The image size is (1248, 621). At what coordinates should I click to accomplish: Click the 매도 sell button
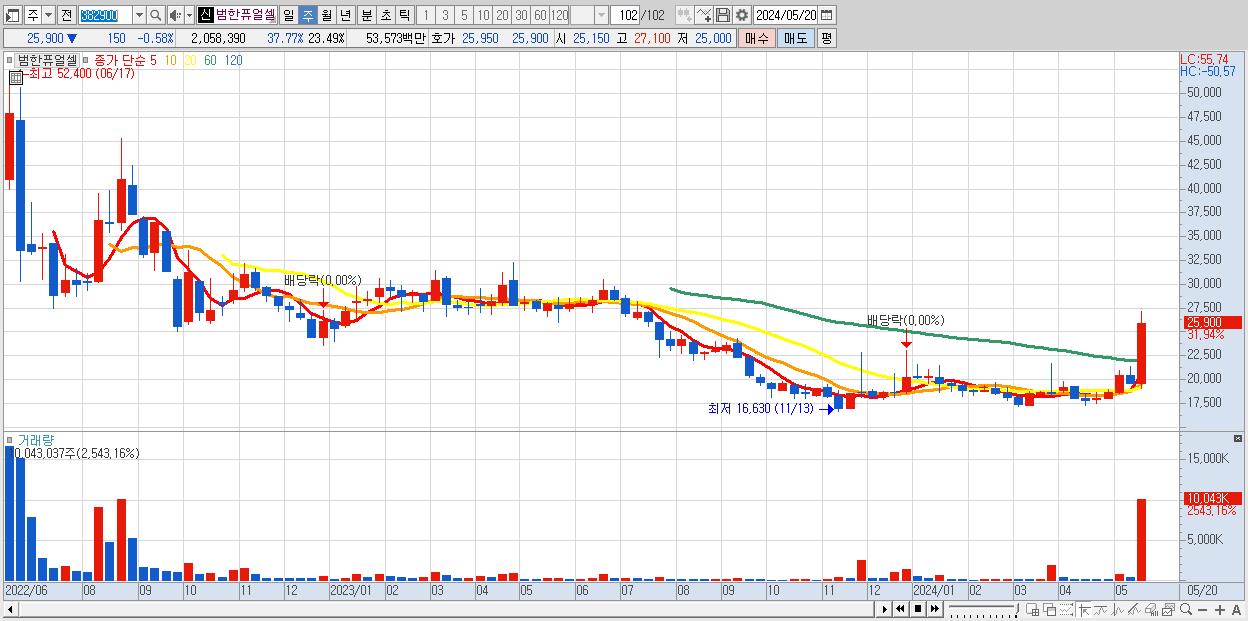coord(796,38)
